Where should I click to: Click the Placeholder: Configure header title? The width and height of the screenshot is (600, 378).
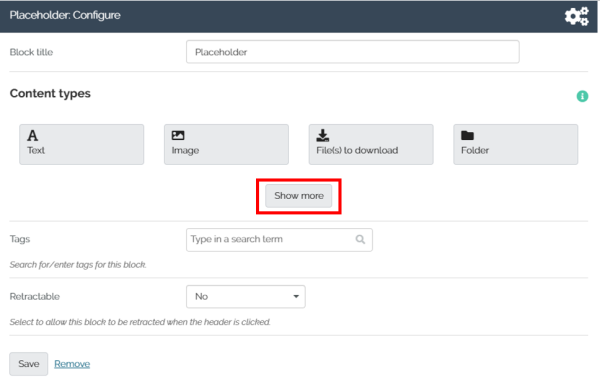(x=65, y=15)
